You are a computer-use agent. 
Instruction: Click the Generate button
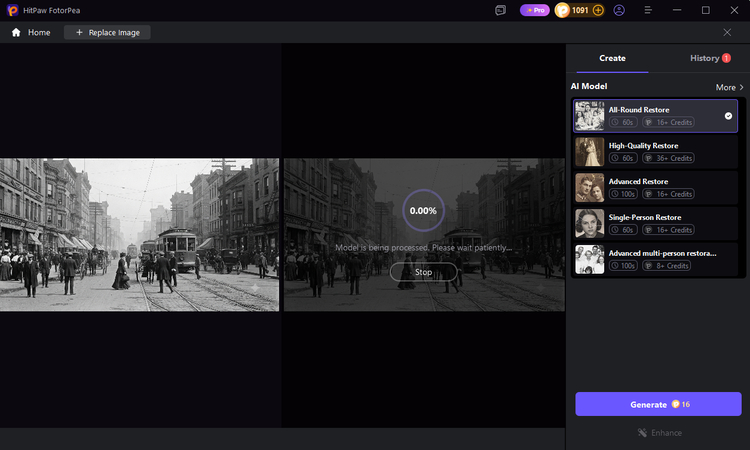pos(658,404)
